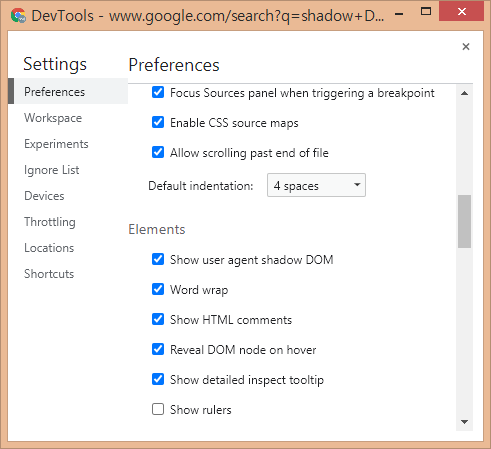Disable Enable CSS source maps option
491x449 pixels.
(158, 122)
